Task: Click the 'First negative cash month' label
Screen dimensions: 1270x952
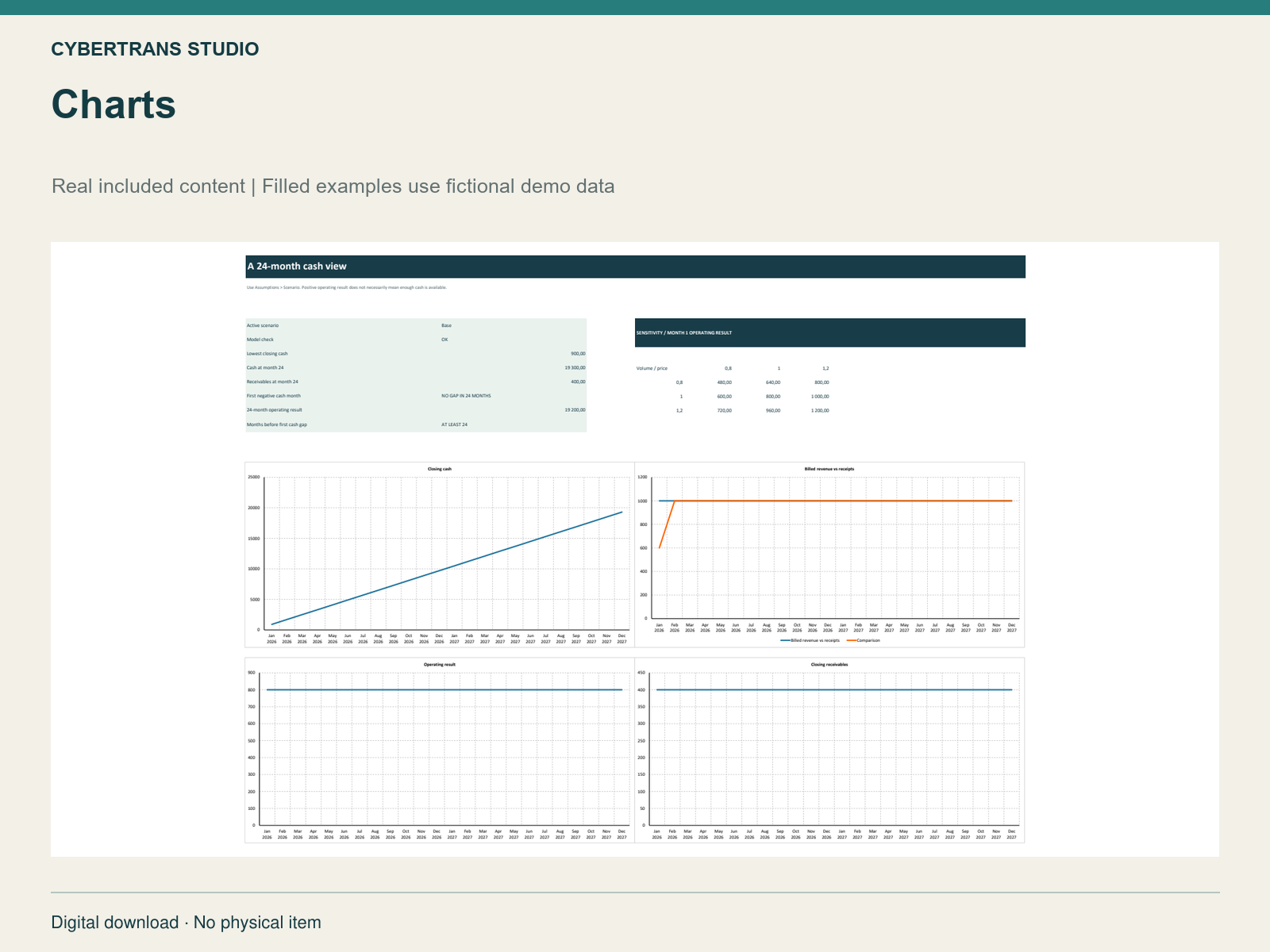Action: pos(273,396)
